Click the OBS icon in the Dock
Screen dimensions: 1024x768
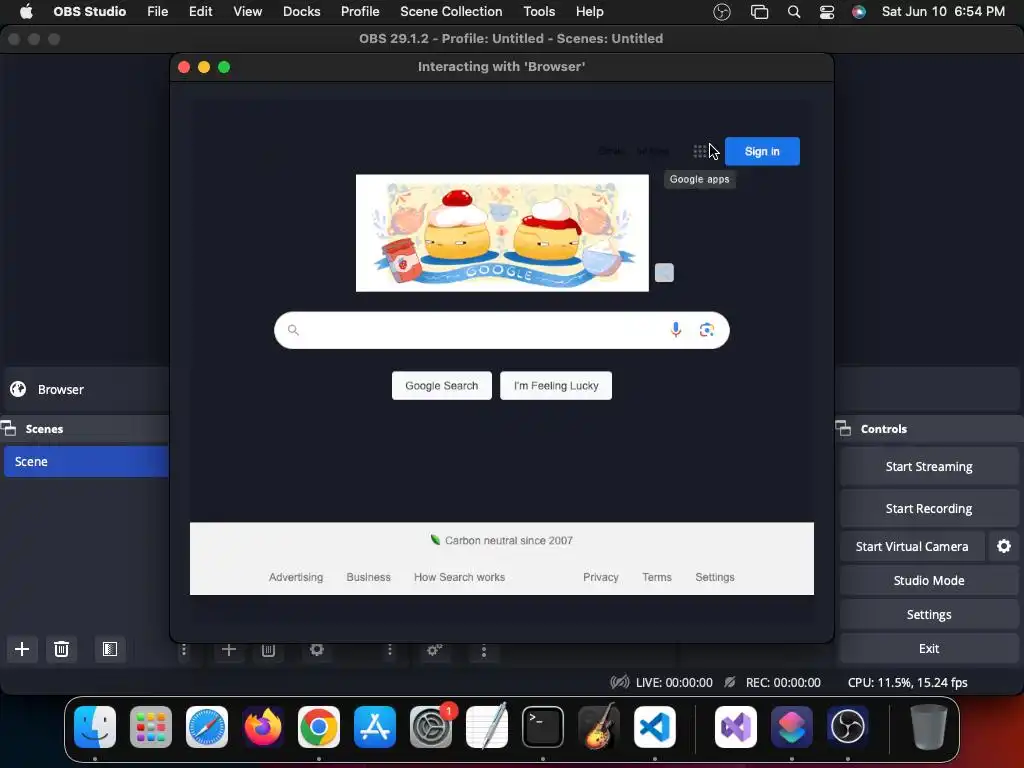tap(848, 727)
